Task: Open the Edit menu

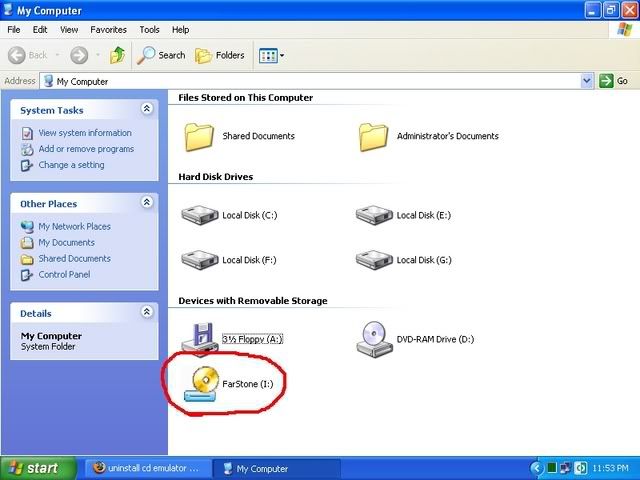Action: (40, 30)
